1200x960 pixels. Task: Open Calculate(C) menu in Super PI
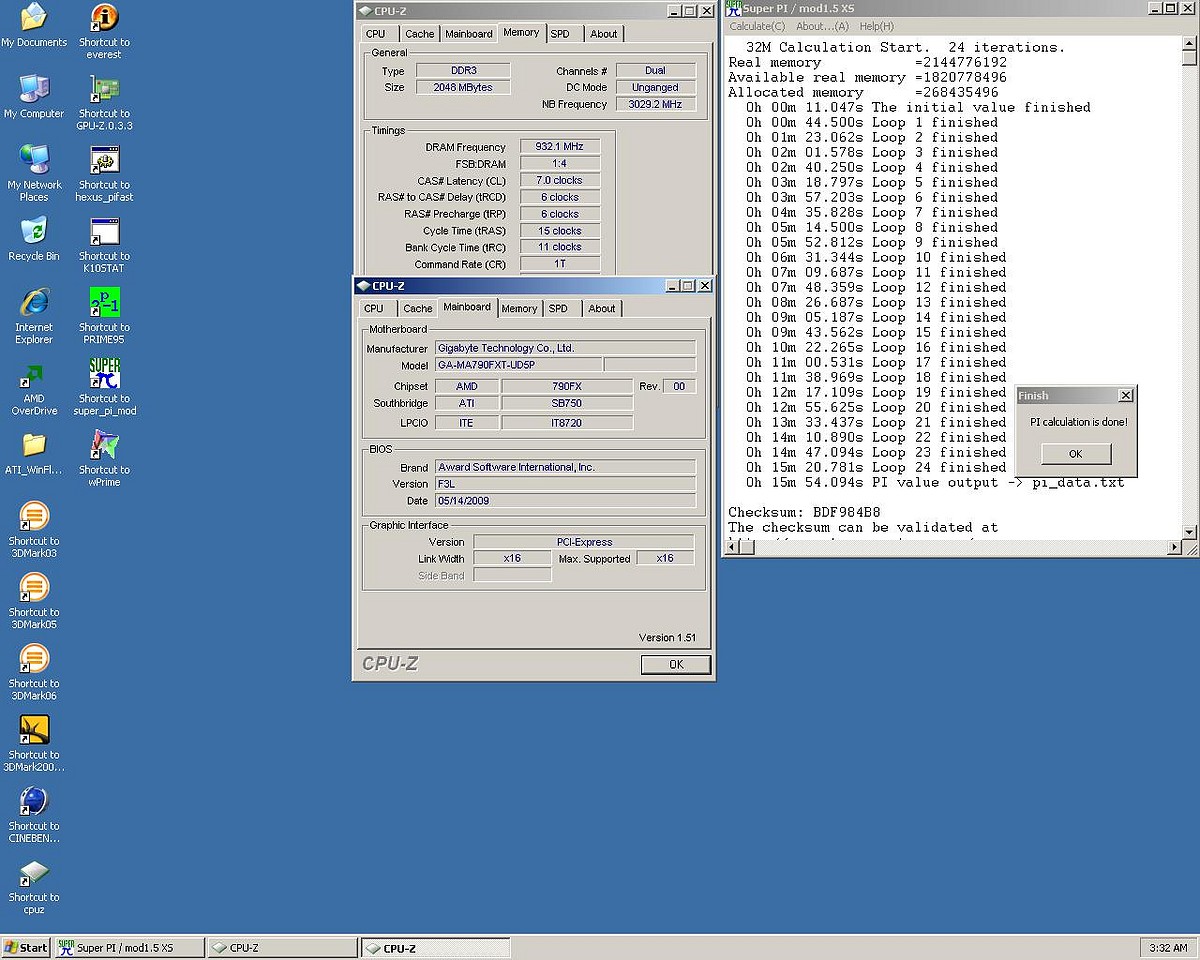[757, 26]
